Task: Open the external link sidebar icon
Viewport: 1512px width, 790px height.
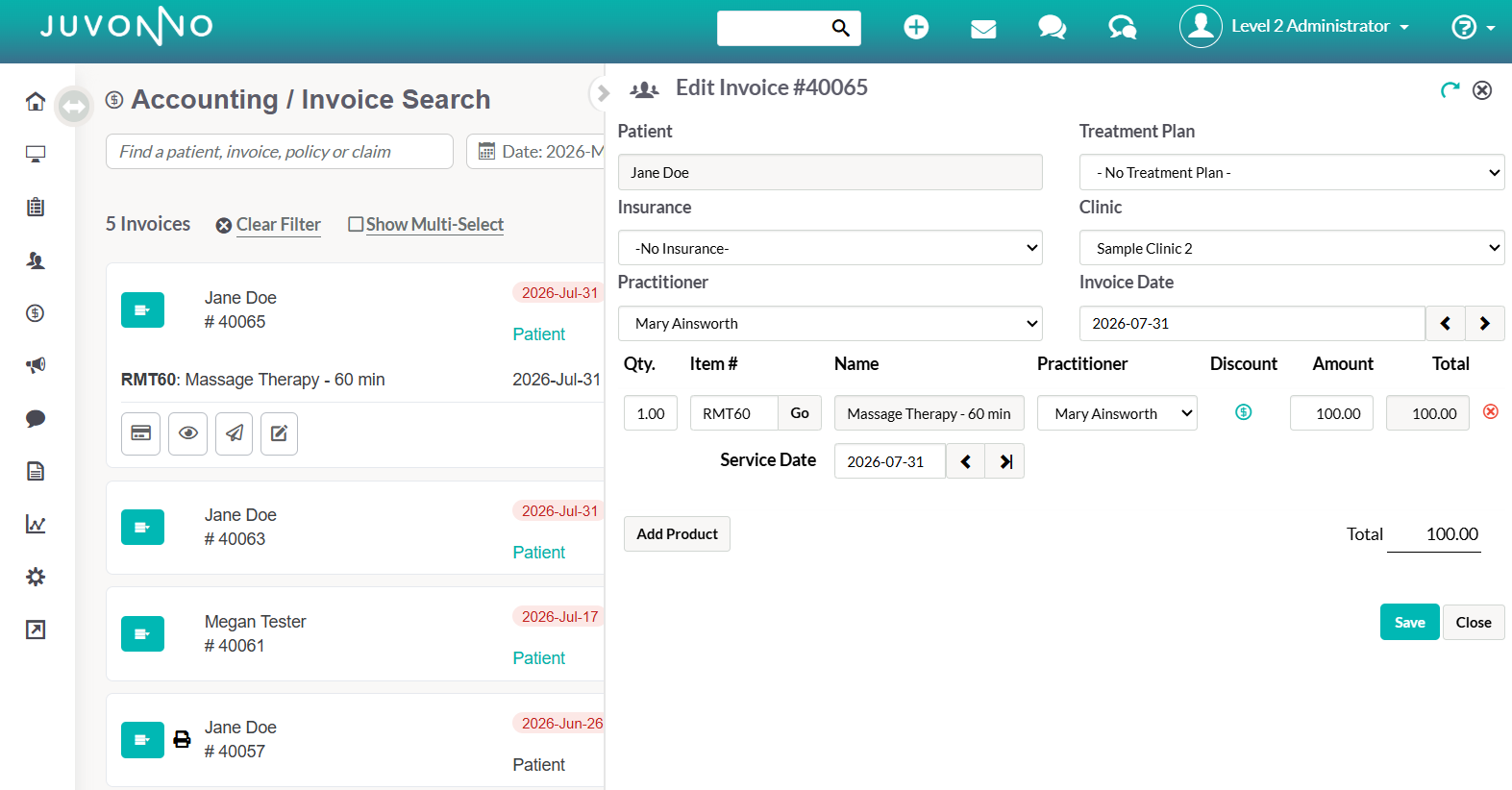Action: tap(36, 630)
